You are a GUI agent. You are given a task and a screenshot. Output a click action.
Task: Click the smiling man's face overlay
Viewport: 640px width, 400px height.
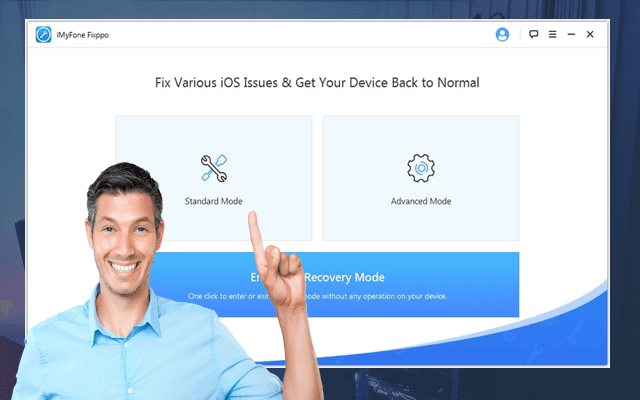[123, 237]
